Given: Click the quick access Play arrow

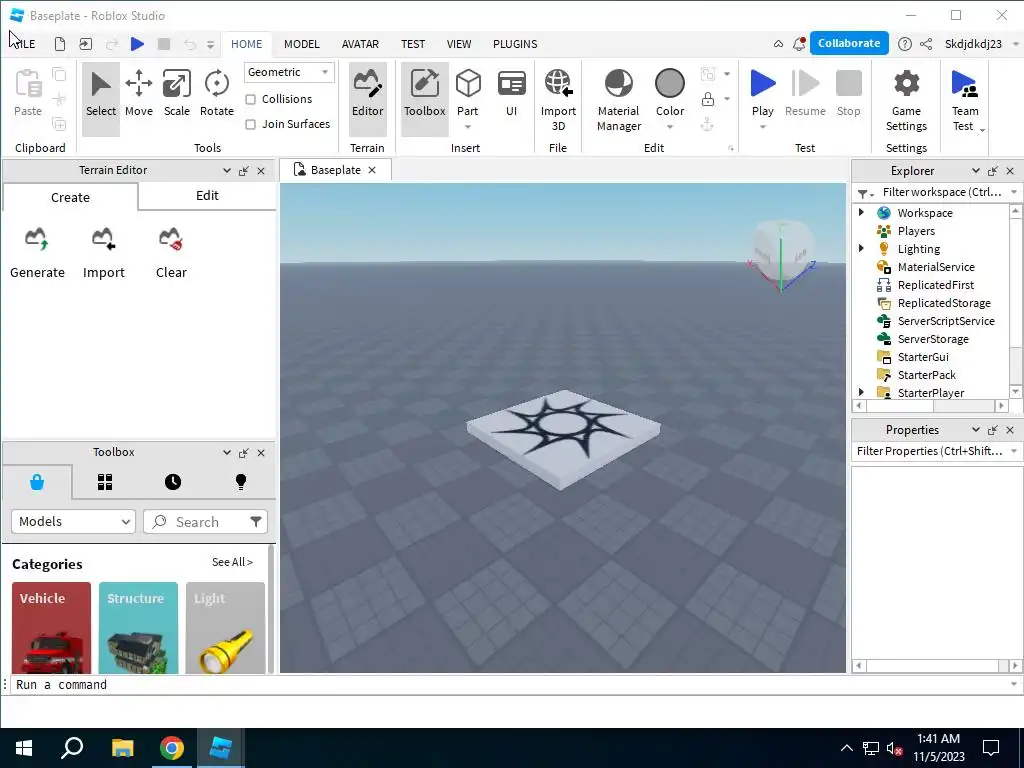Looking at the screenshot, I should click(137, 44).
